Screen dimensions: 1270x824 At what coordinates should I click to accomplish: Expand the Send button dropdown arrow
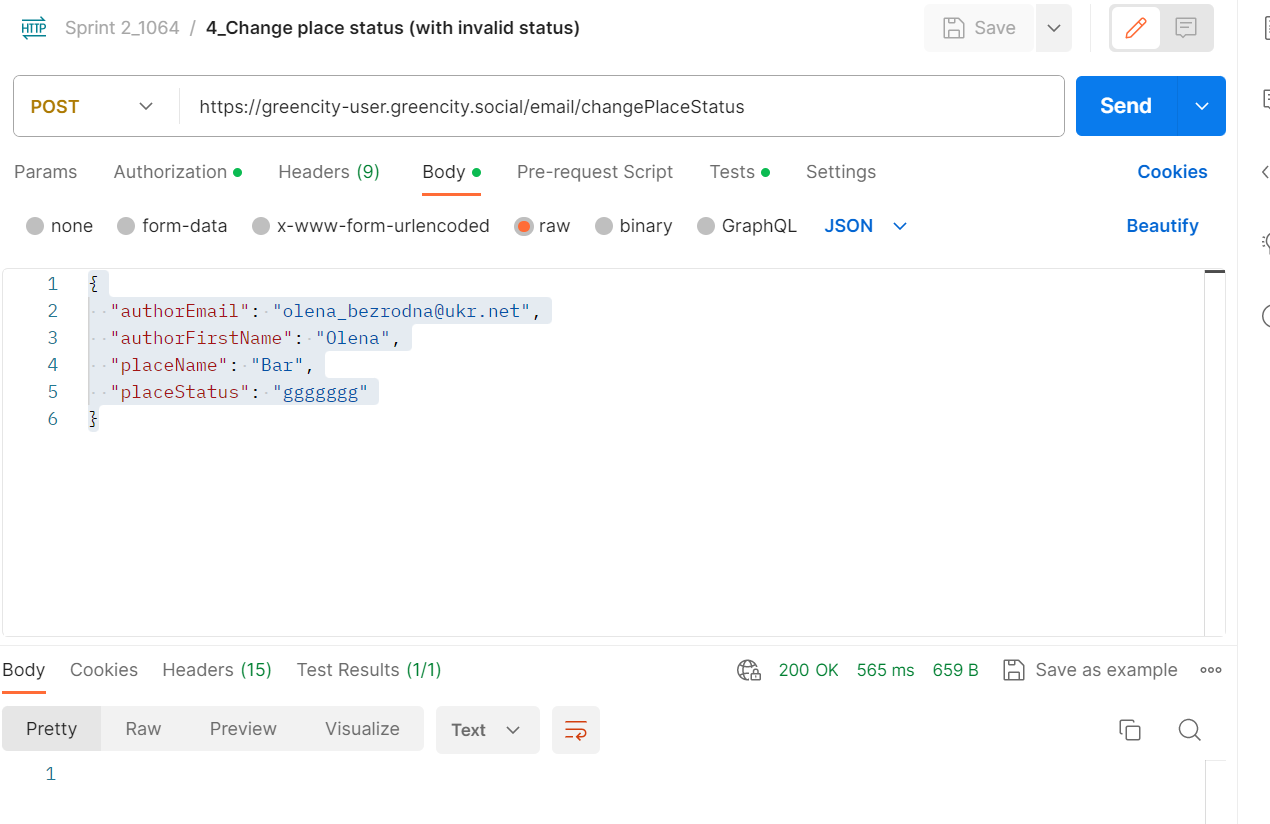pyautogui.click(x=1202, y=106)
